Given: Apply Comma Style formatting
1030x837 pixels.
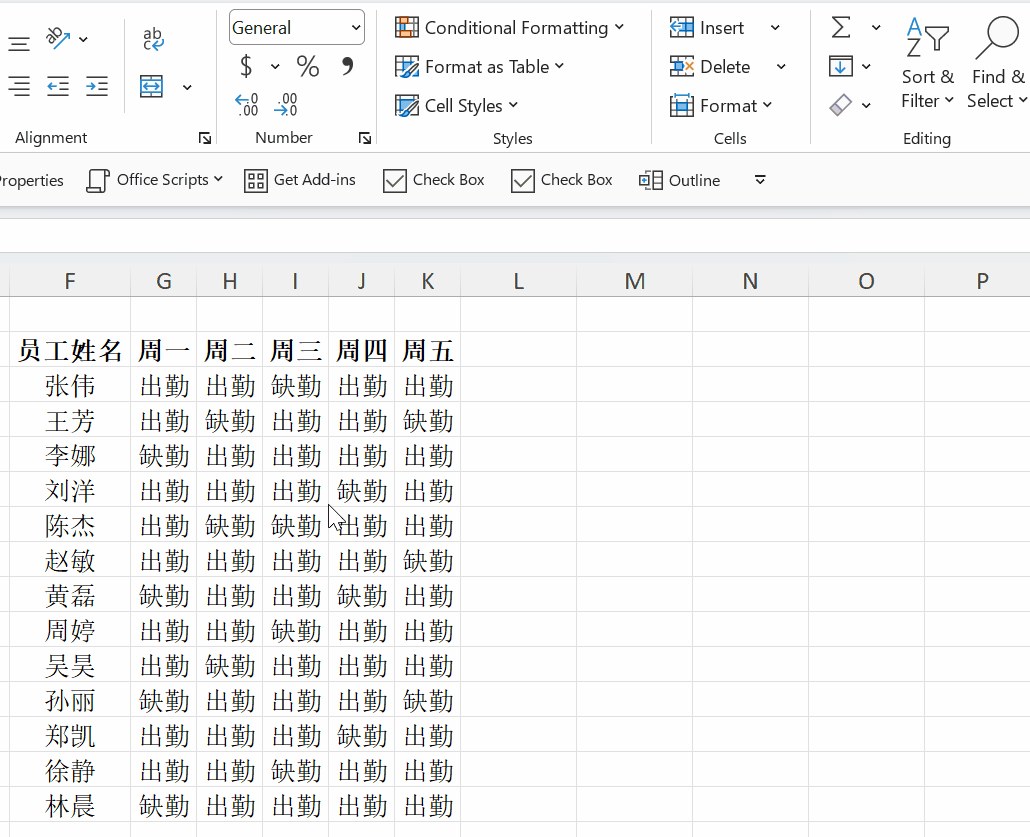Looking at the screenshot, I should (347, 66).
